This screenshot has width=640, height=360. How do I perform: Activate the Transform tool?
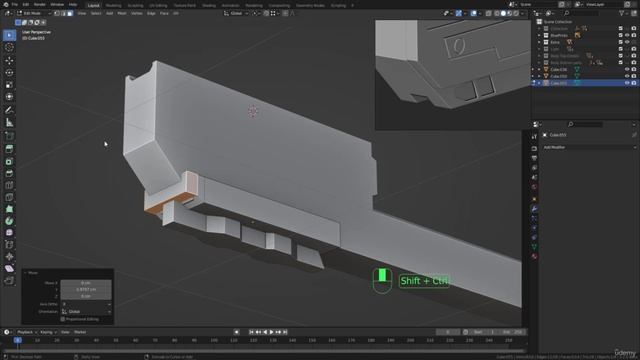[x=9, y=97]
